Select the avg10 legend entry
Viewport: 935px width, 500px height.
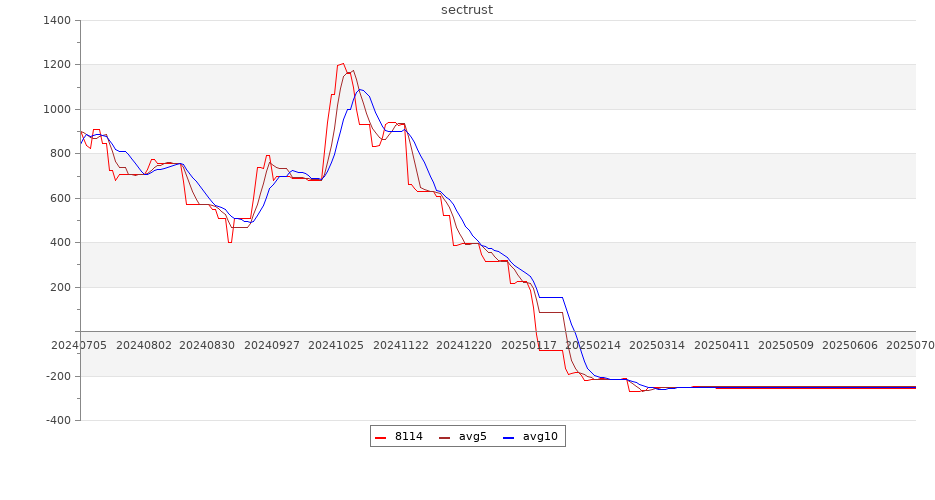(530, 436)
